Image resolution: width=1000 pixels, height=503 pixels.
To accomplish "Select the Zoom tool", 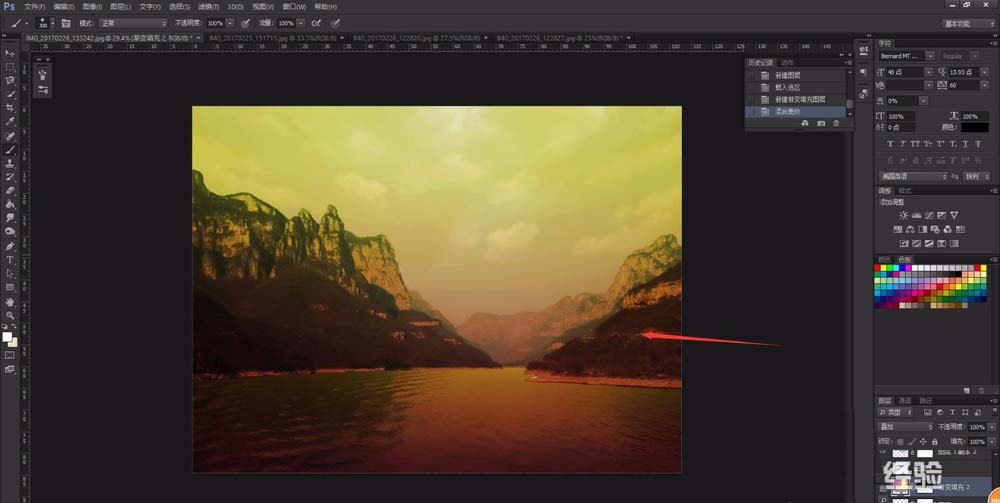I will coord(10,315).
